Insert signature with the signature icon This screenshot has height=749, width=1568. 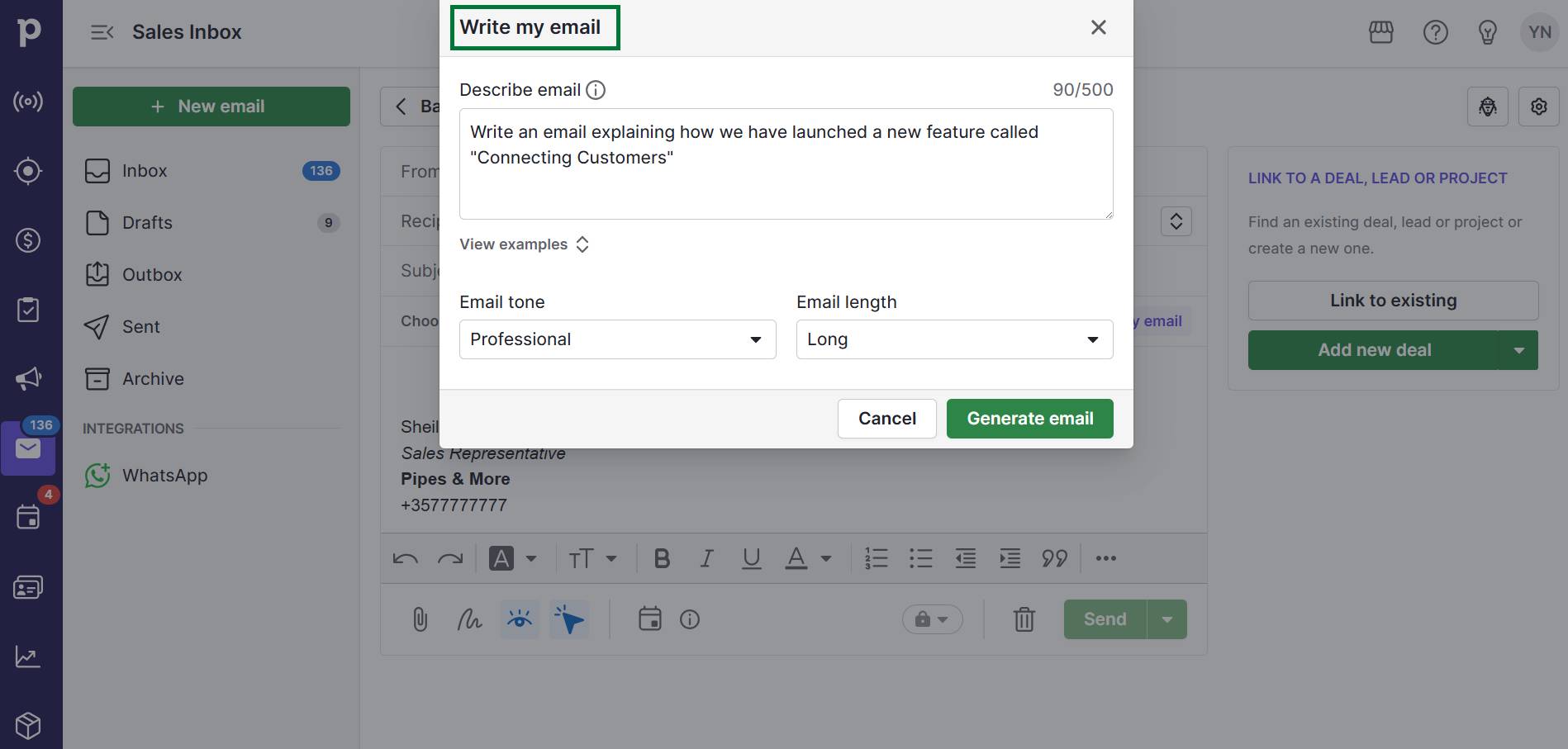click(x=470, y=619)
